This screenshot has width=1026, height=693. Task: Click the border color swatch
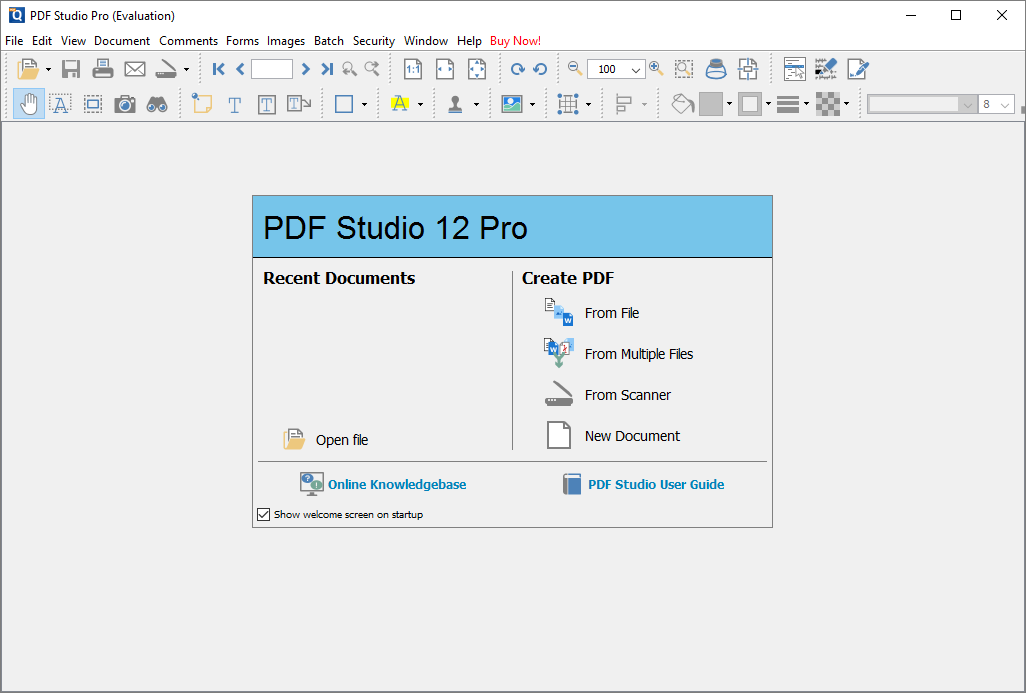point(750,104)
